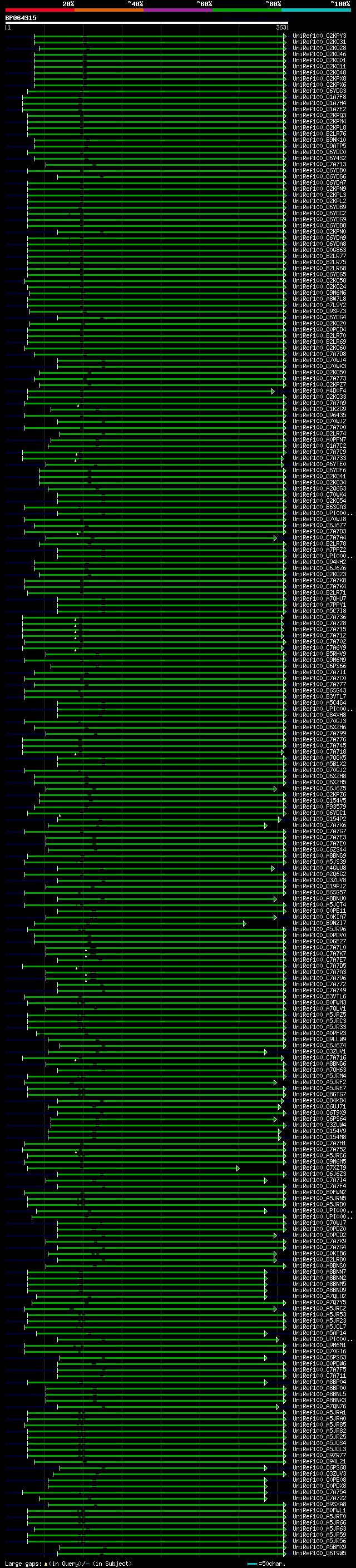Image resolution: width=356 pixels, height=1568 pixels.
Task: Select the UniRef100_B2LR76 label
Action: click(x=319, y=134)
